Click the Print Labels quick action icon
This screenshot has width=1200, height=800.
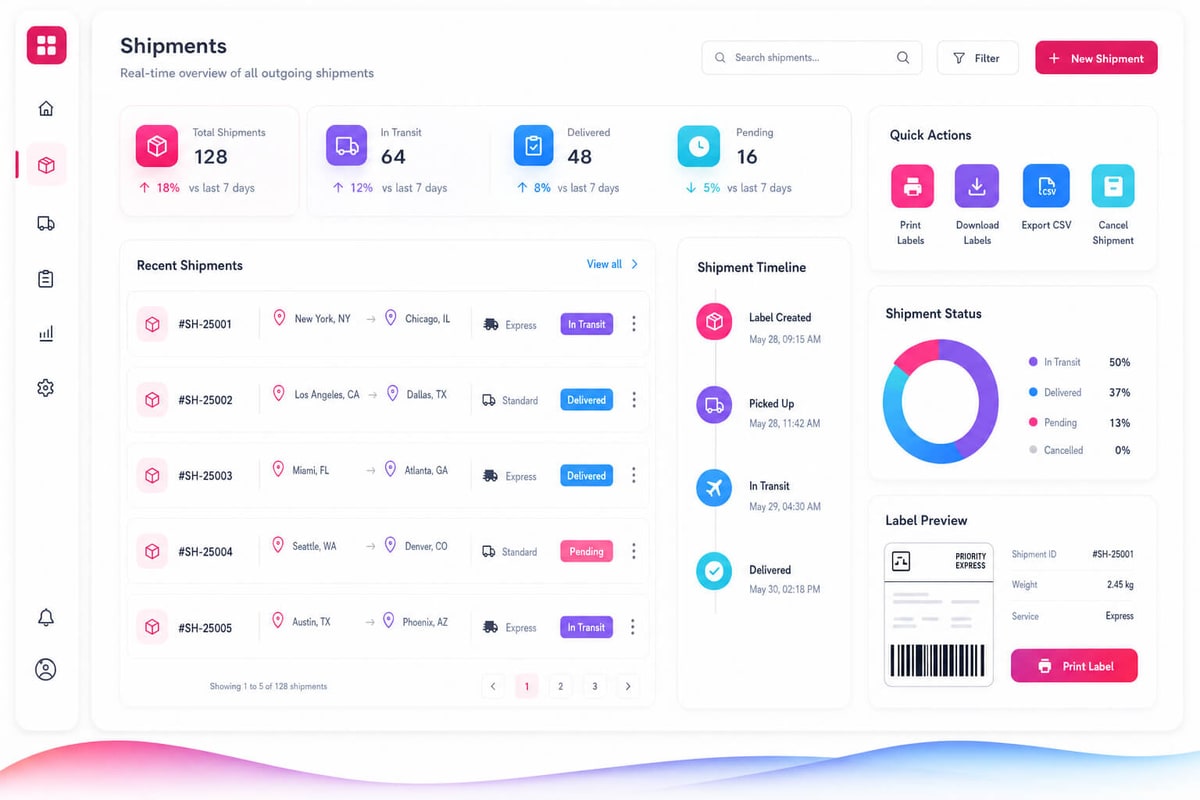point(912,186)
